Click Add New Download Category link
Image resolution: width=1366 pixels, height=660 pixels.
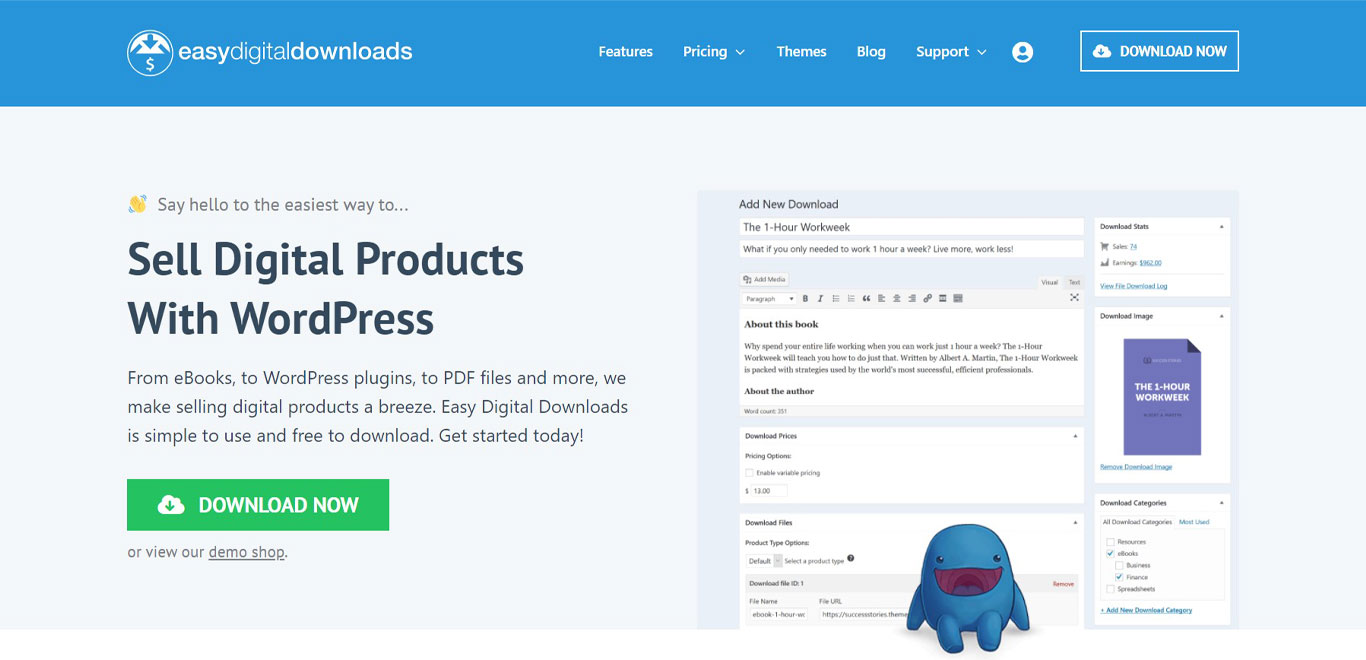pyautogui.click(x=1146, y=610)
